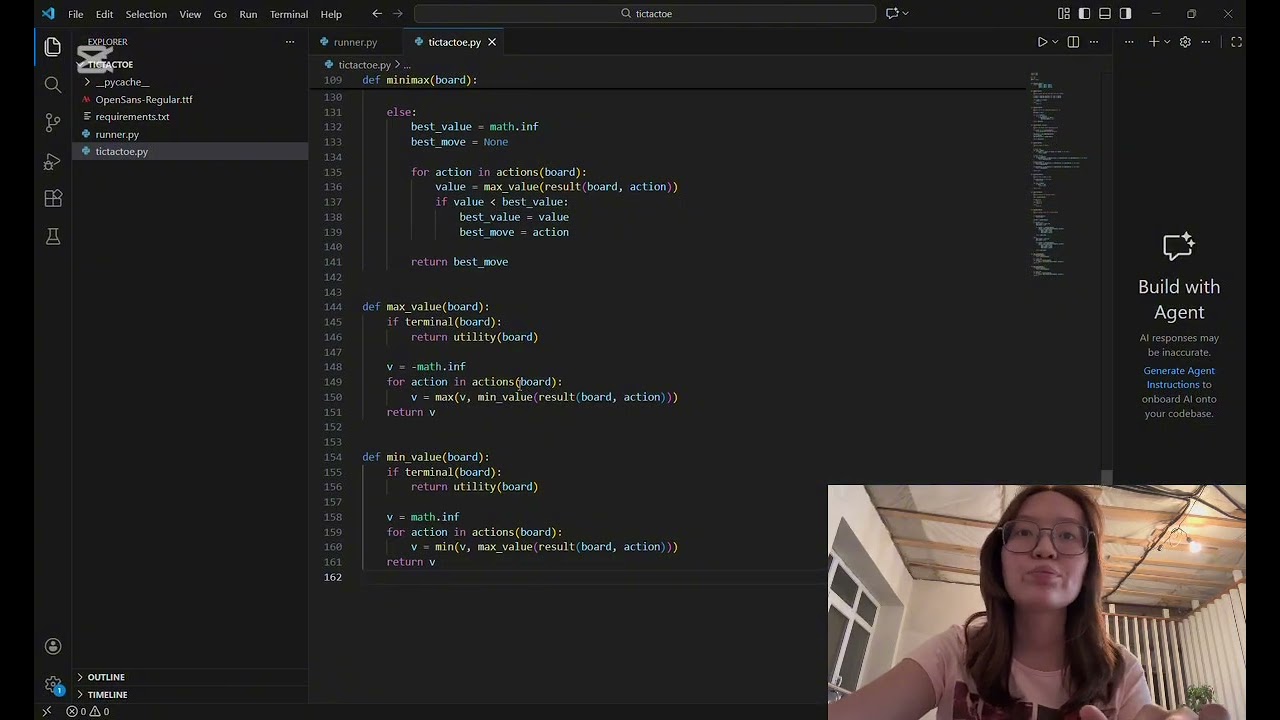The width and height of the screenshot is (1280, 720).
Task: Toggle the secondary side bar
Action: 1126,14
